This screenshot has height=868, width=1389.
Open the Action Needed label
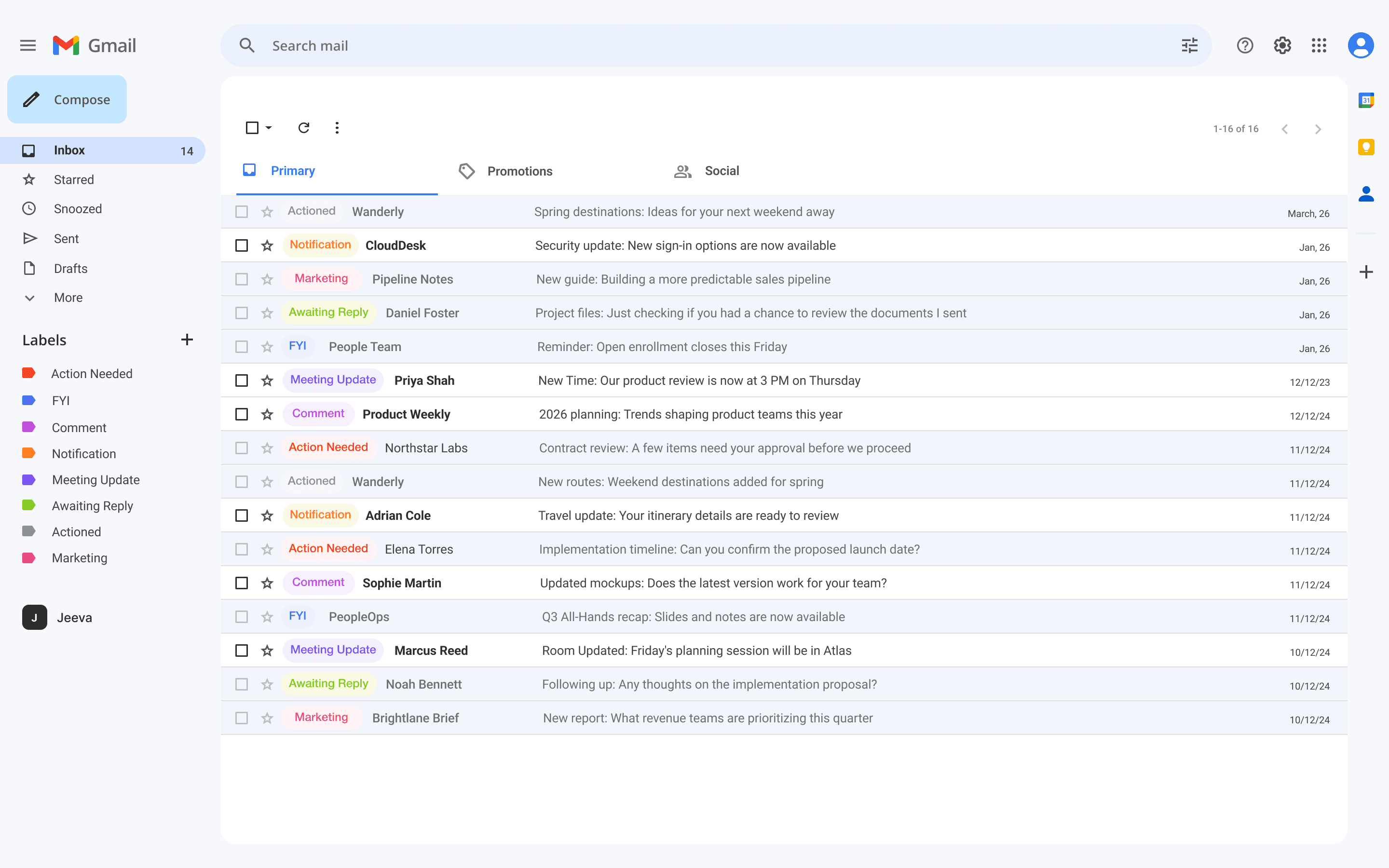[x=92, y=374]
